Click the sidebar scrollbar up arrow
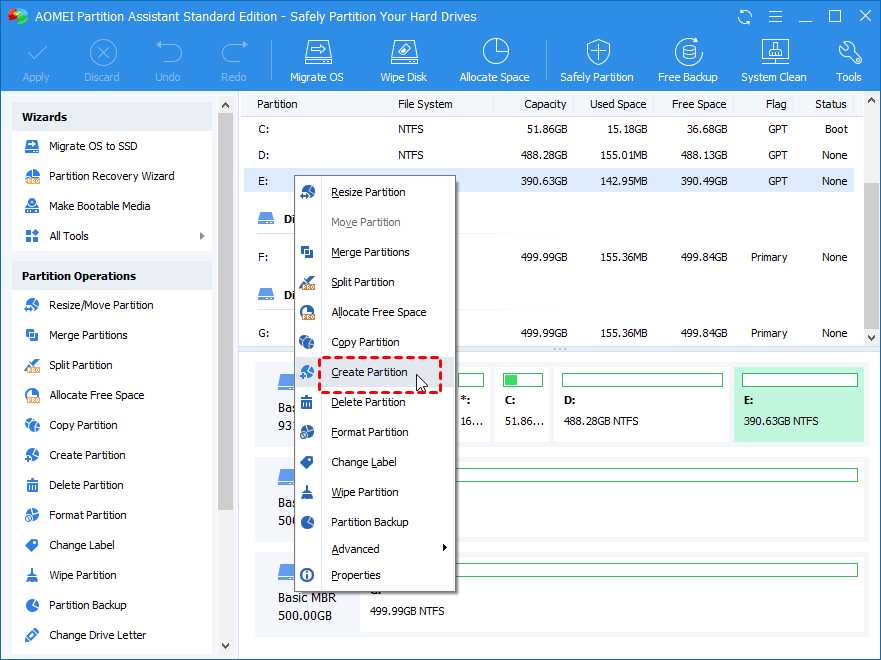The image size is (881, 660). 225,105
